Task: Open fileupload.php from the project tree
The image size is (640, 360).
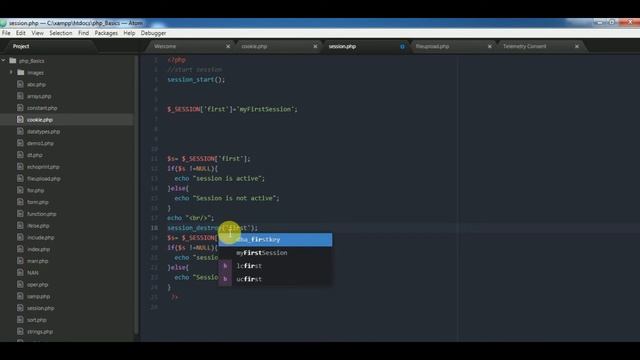Action: 44,179
